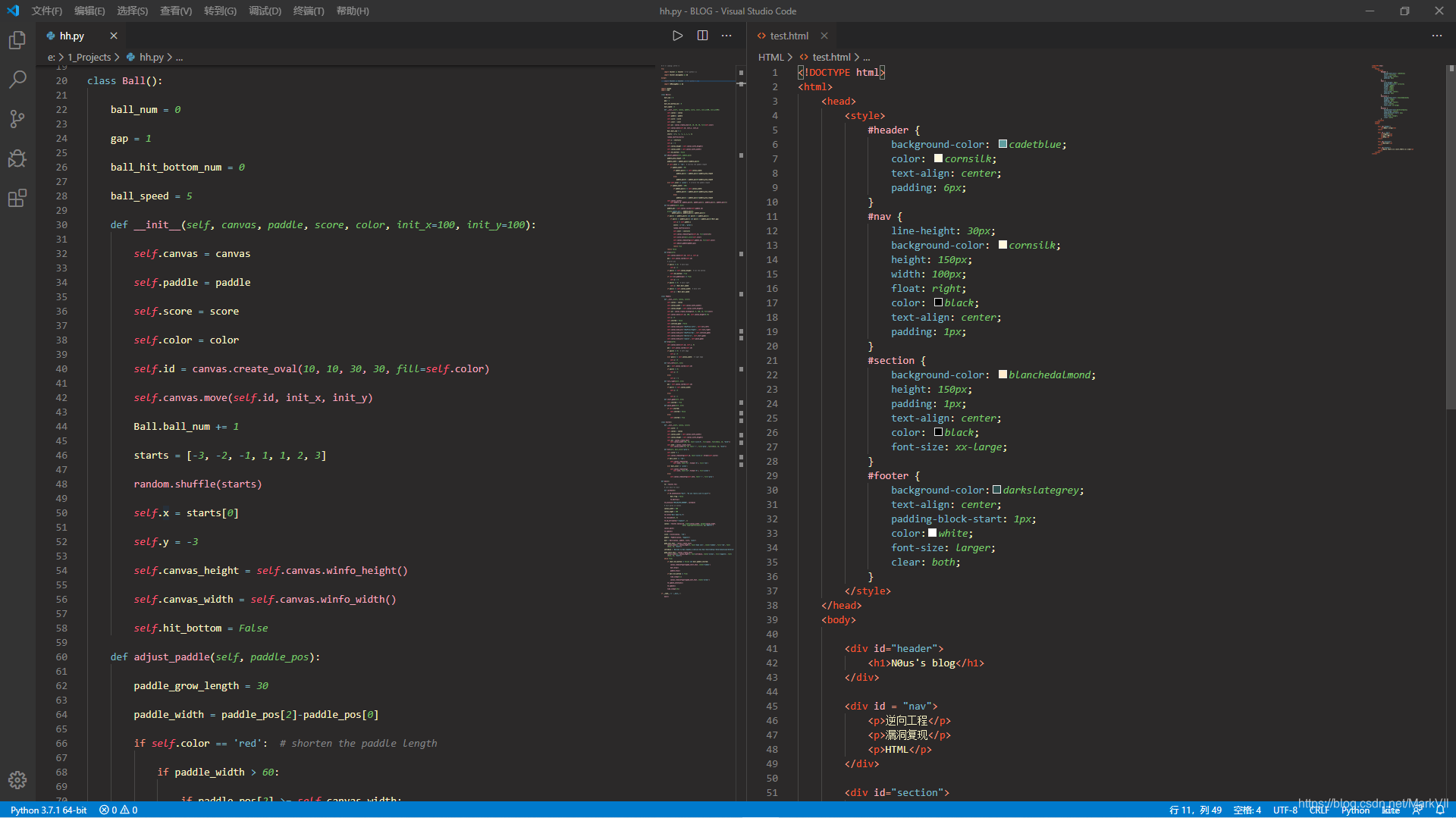
Task: Open the 编辑(E) menu
Action: pos(89,11)
